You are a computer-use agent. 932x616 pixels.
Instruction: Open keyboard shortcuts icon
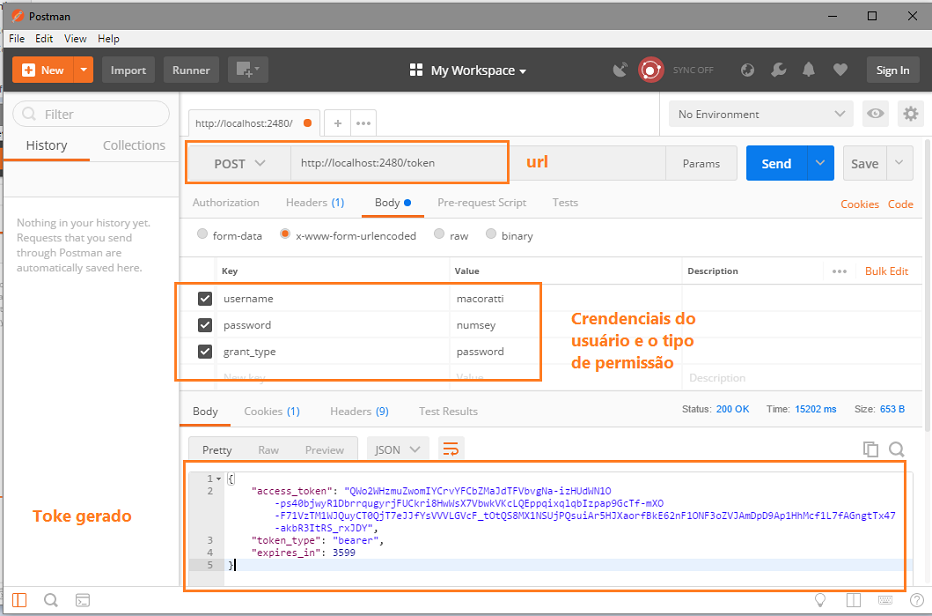(x=885, y=600)
